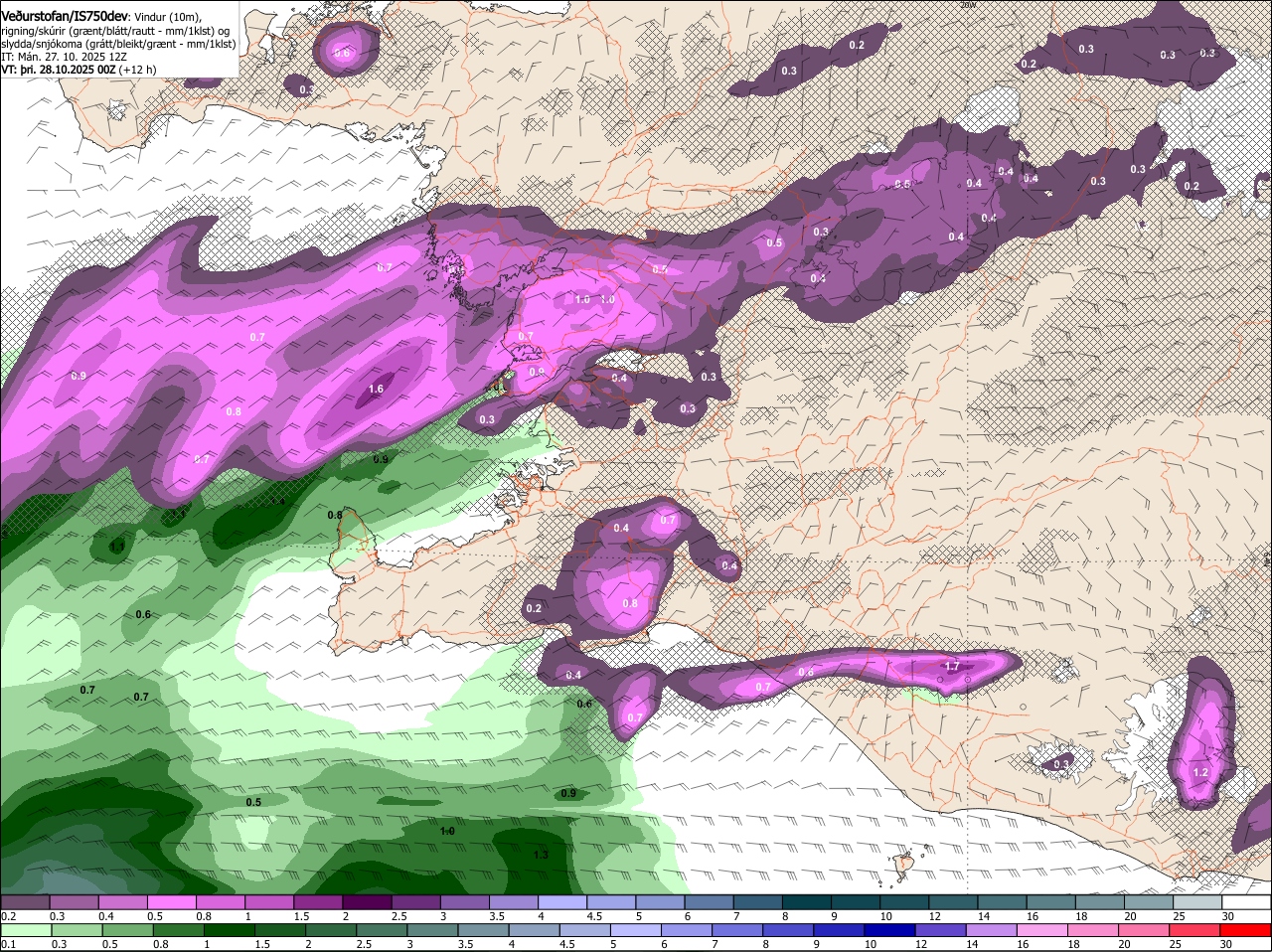Select the white 30 swatch in the snow legend

(x=1247, y=902)
